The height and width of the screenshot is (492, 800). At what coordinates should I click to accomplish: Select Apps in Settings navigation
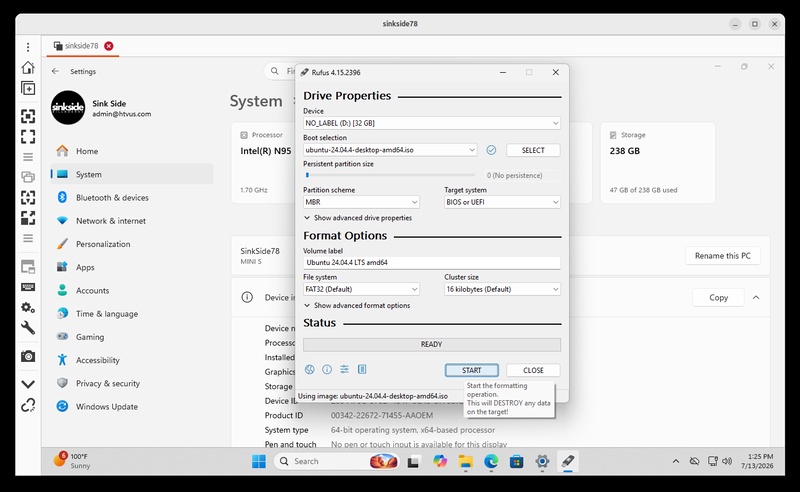(132, 267)
